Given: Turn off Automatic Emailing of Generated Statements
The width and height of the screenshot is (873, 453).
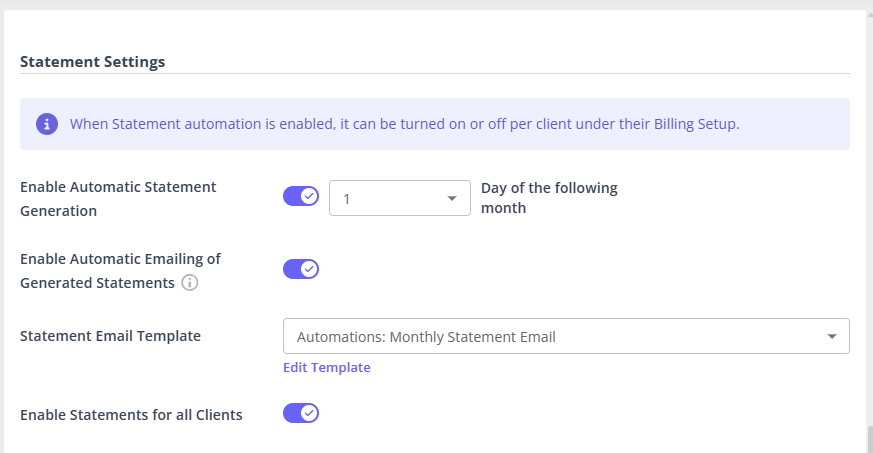Looking at the screenshot, I should [x=300, y=269].
